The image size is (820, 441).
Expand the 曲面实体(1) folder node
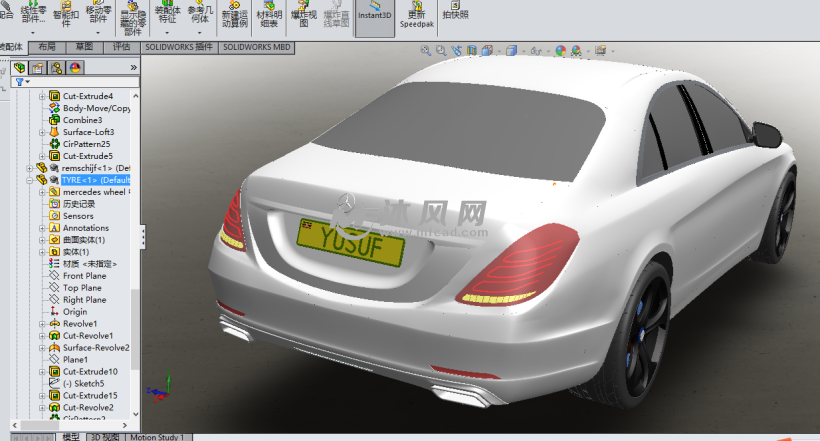(x=42, y=240)
